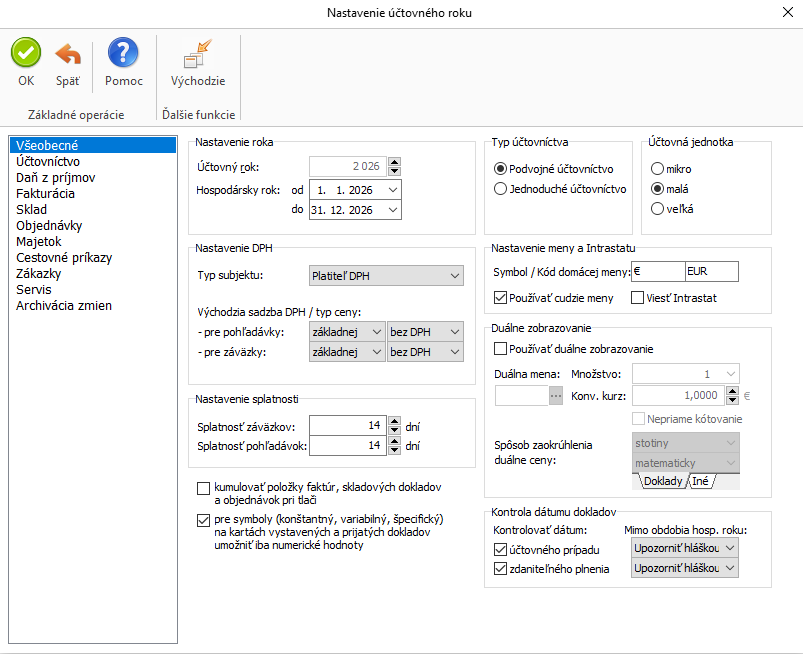Open účtovného prípadu warning dropdown
Screen dimensions: 803x654
point(730,548)
